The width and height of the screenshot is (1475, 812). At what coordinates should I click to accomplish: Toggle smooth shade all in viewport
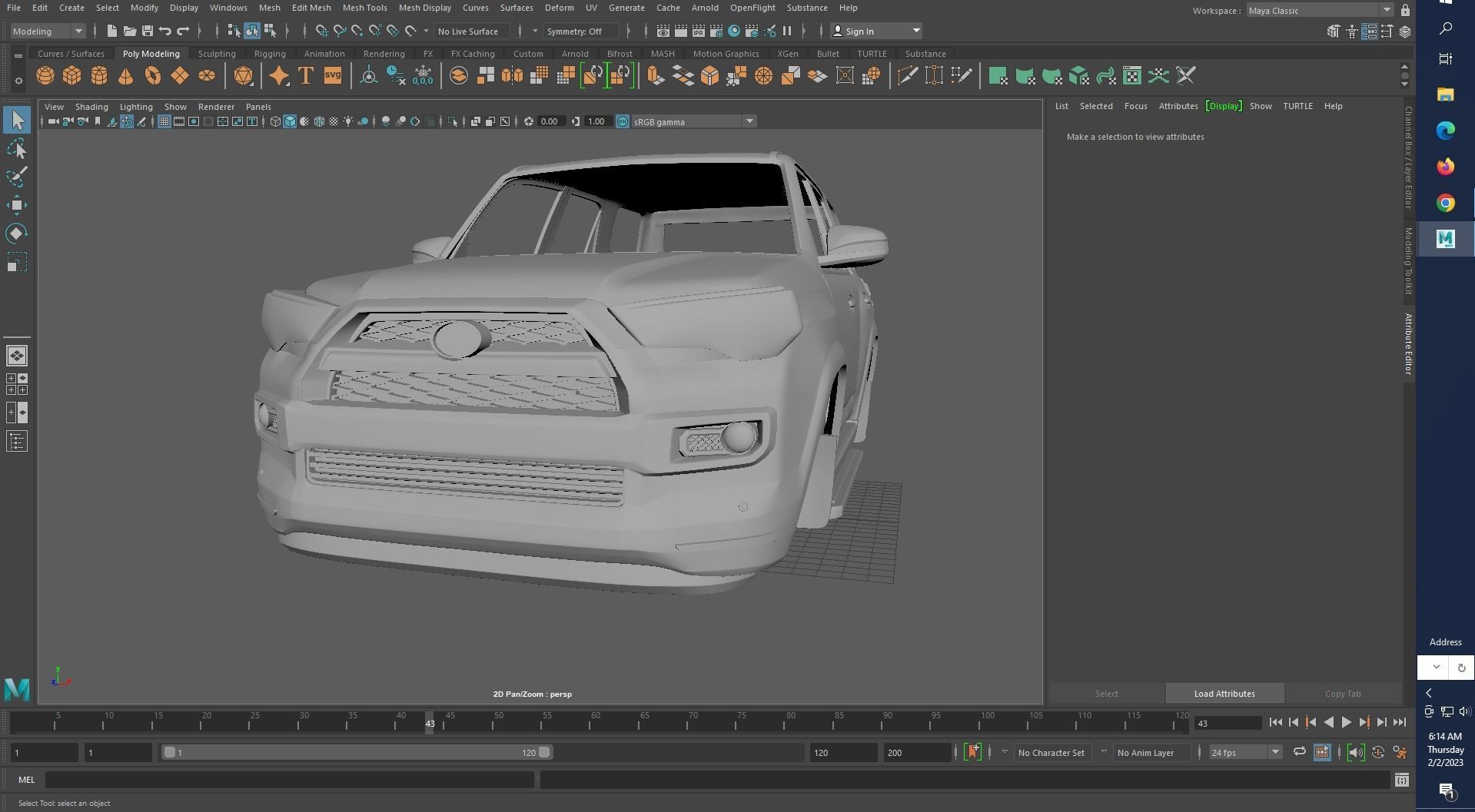tap(290, 121)
